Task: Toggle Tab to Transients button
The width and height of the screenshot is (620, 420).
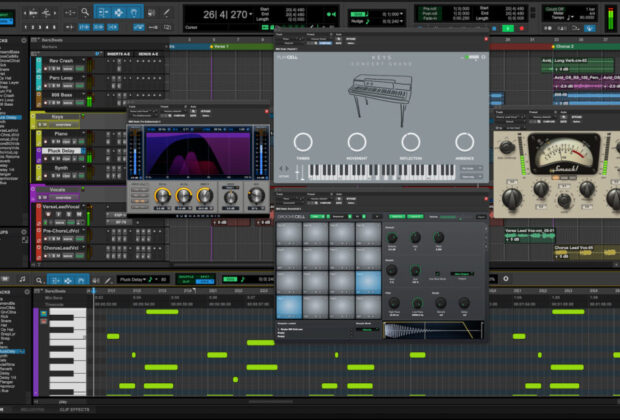Action: [69, 27]
